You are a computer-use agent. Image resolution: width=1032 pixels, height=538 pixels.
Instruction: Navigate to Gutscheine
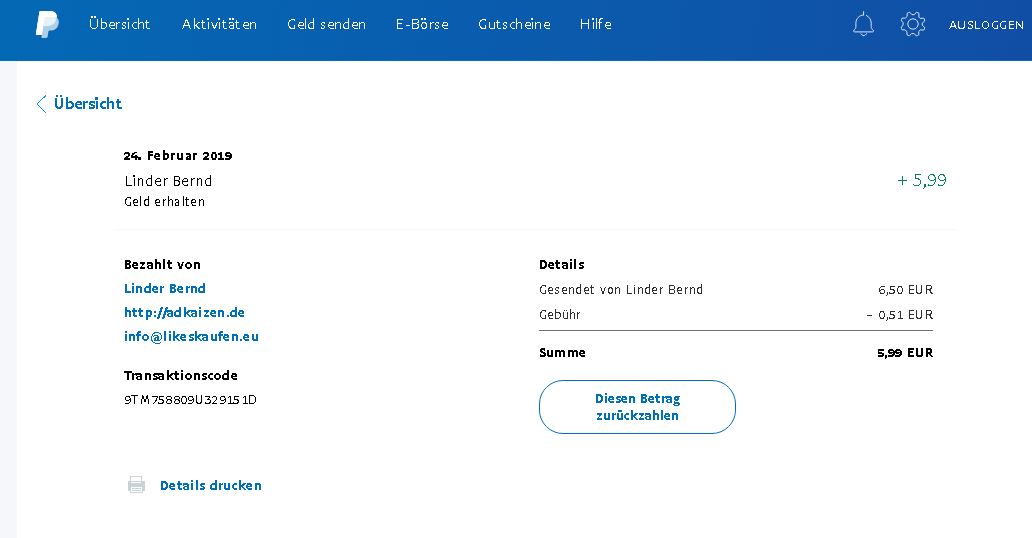tap(514, 24)
